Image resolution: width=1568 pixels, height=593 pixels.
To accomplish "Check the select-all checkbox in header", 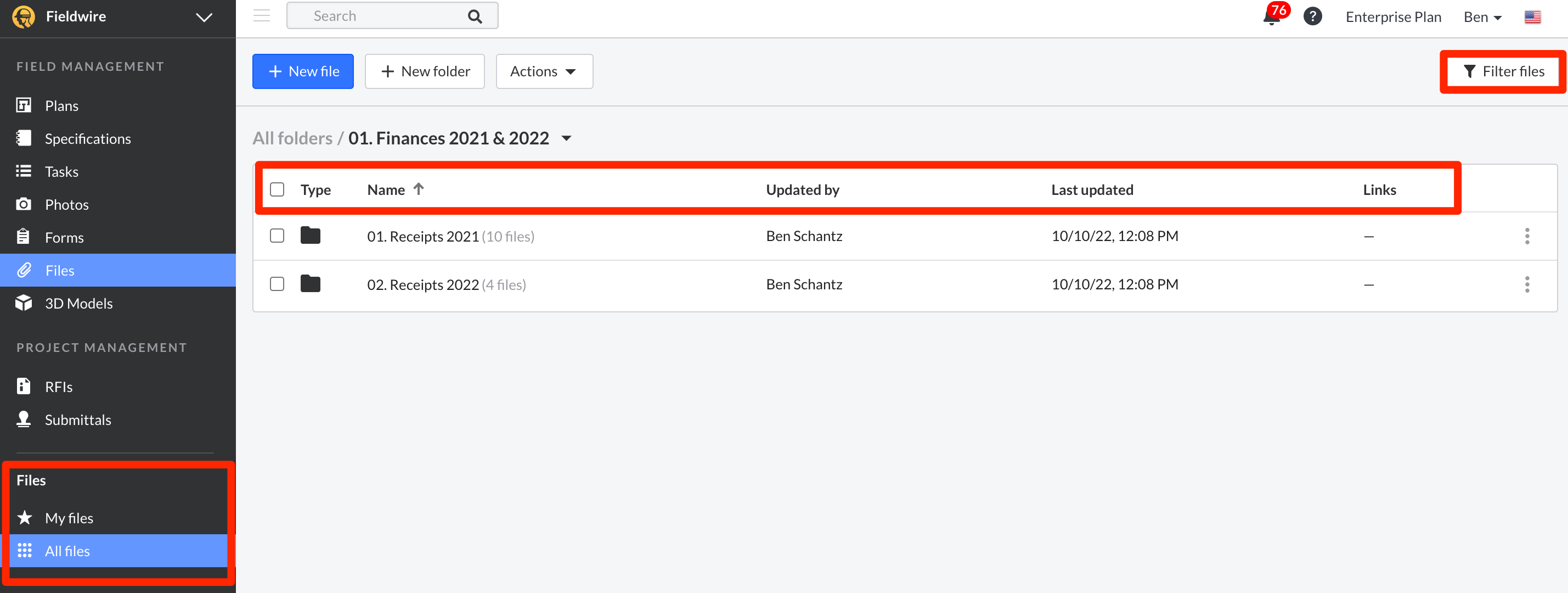I will tap(277, 189).
